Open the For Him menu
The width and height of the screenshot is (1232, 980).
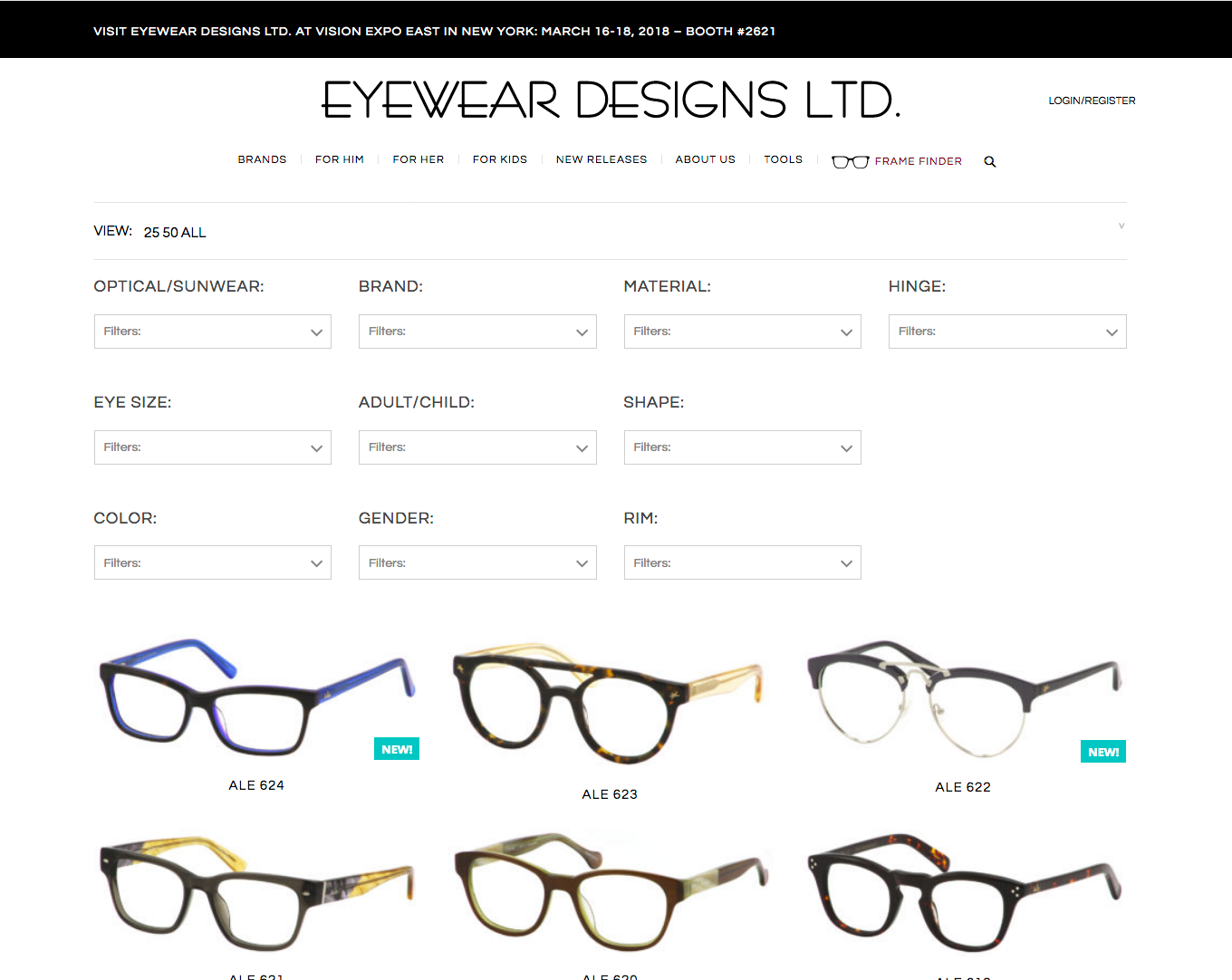(340, 159)
